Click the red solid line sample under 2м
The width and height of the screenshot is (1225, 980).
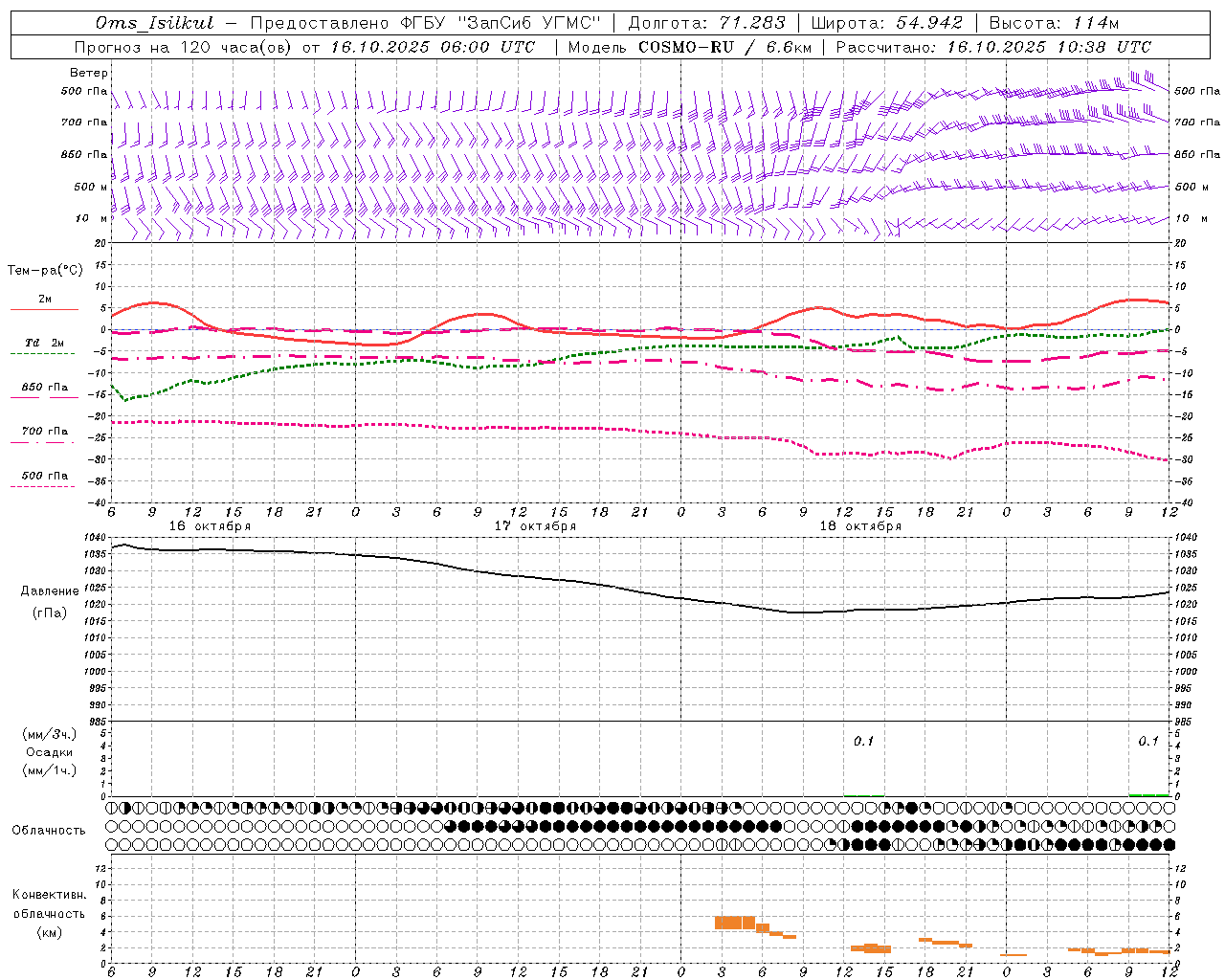(44, 310)
